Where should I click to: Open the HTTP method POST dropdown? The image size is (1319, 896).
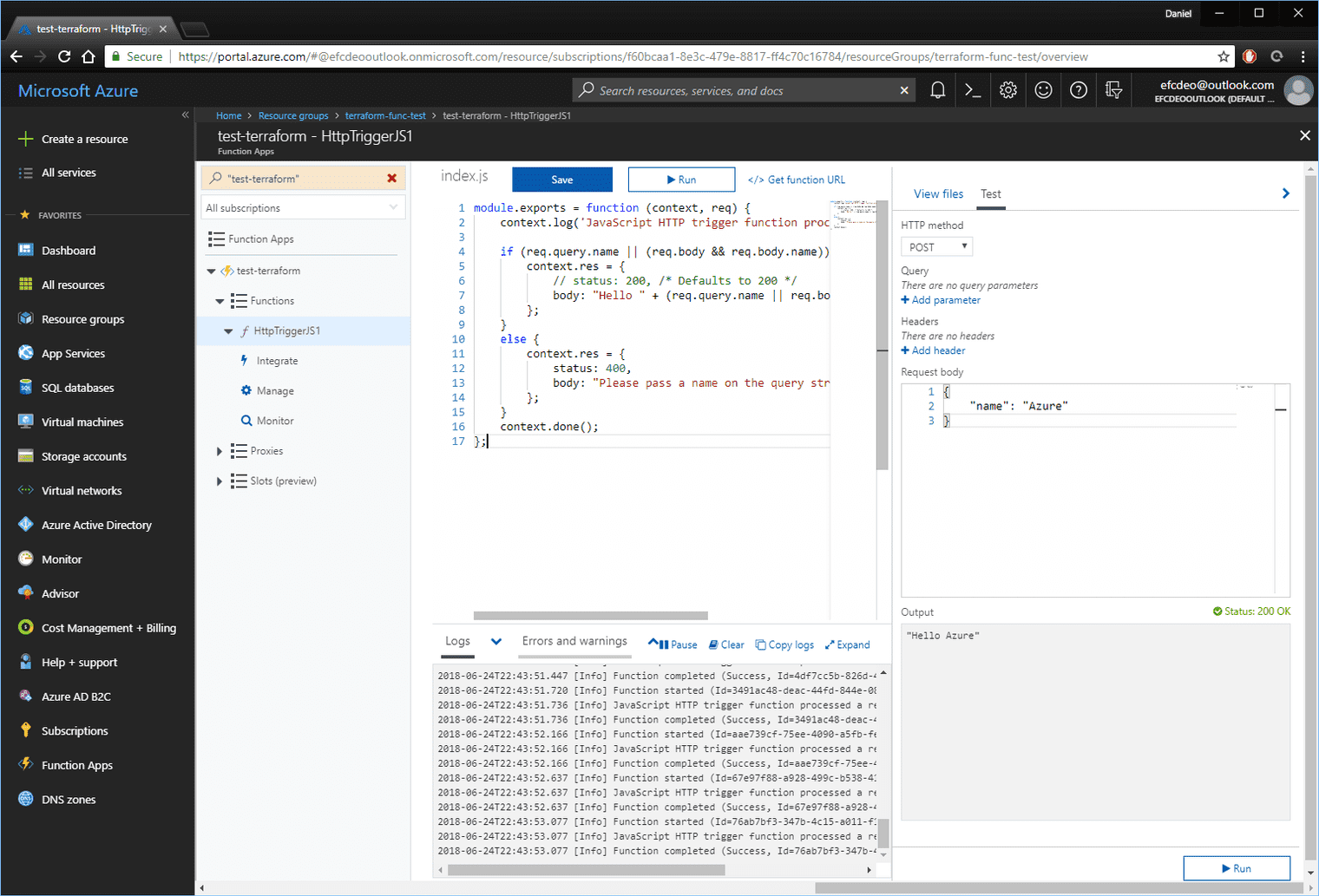pos(937,247)
